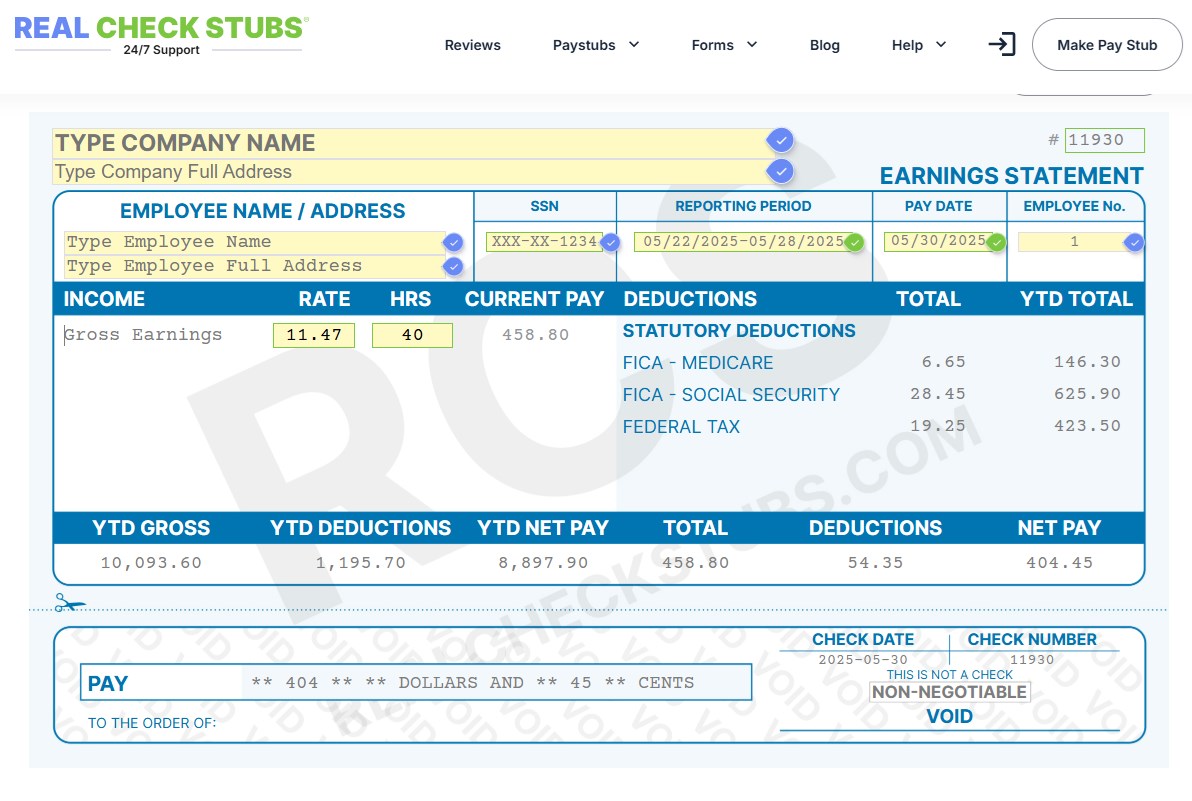Screen dimensions: 1192x801
Task: Click checkmark icon next to employee name
Action: pyautogui.click(x=454, y=242)
